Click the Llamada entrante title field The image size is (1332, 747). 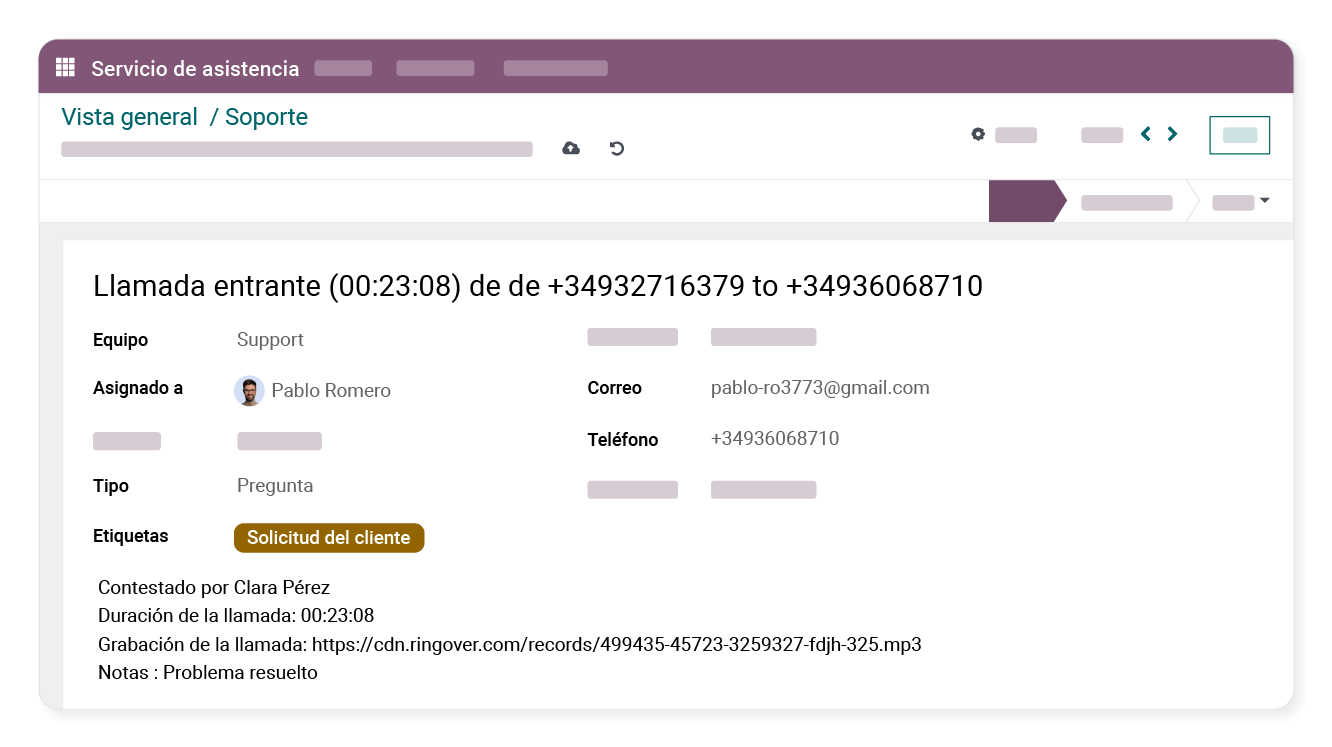tap(538, 286)
